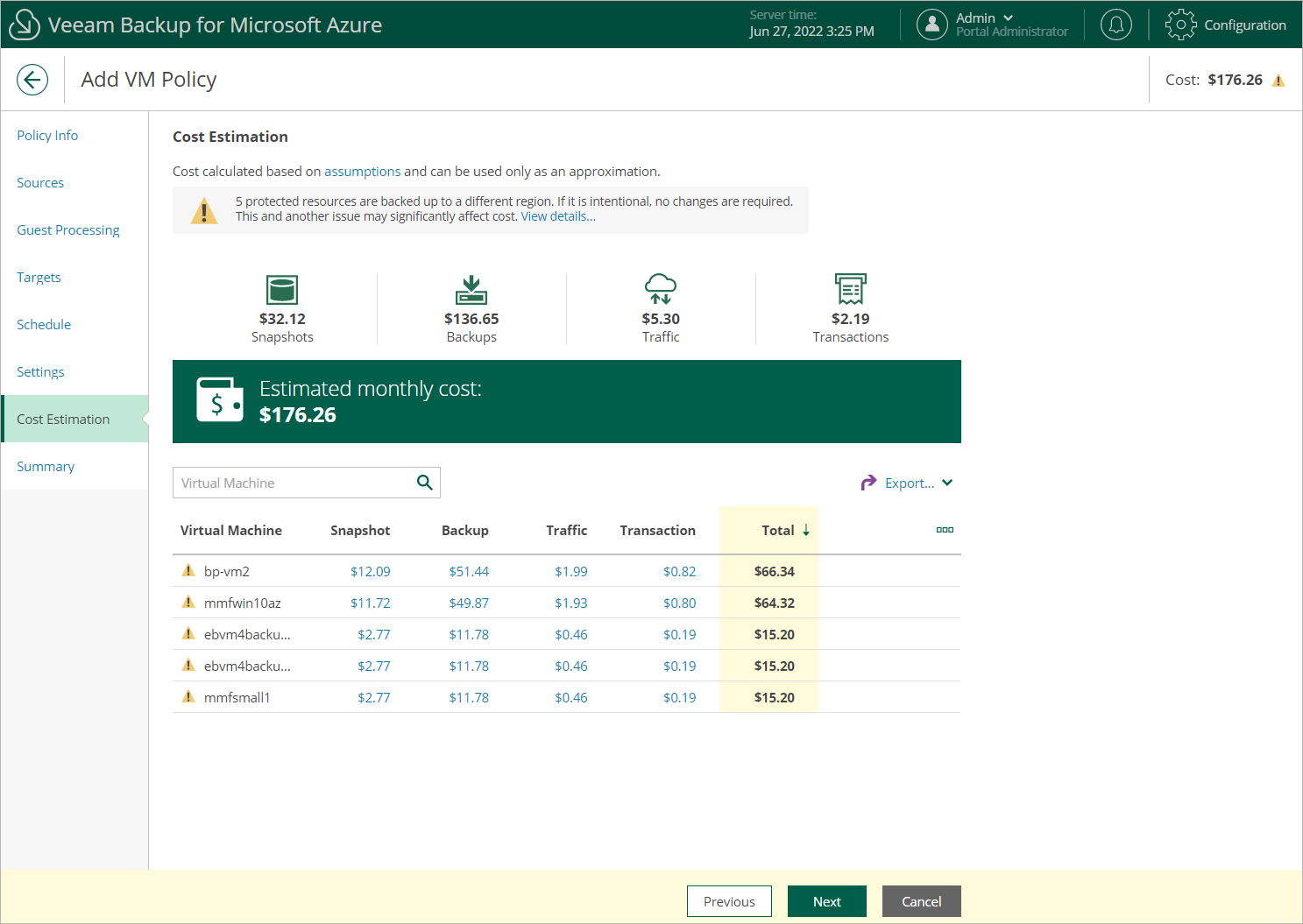Viewport: 1303px width, 924px height.
Task: Click the Previous button
Action: (x=729, y=901)
